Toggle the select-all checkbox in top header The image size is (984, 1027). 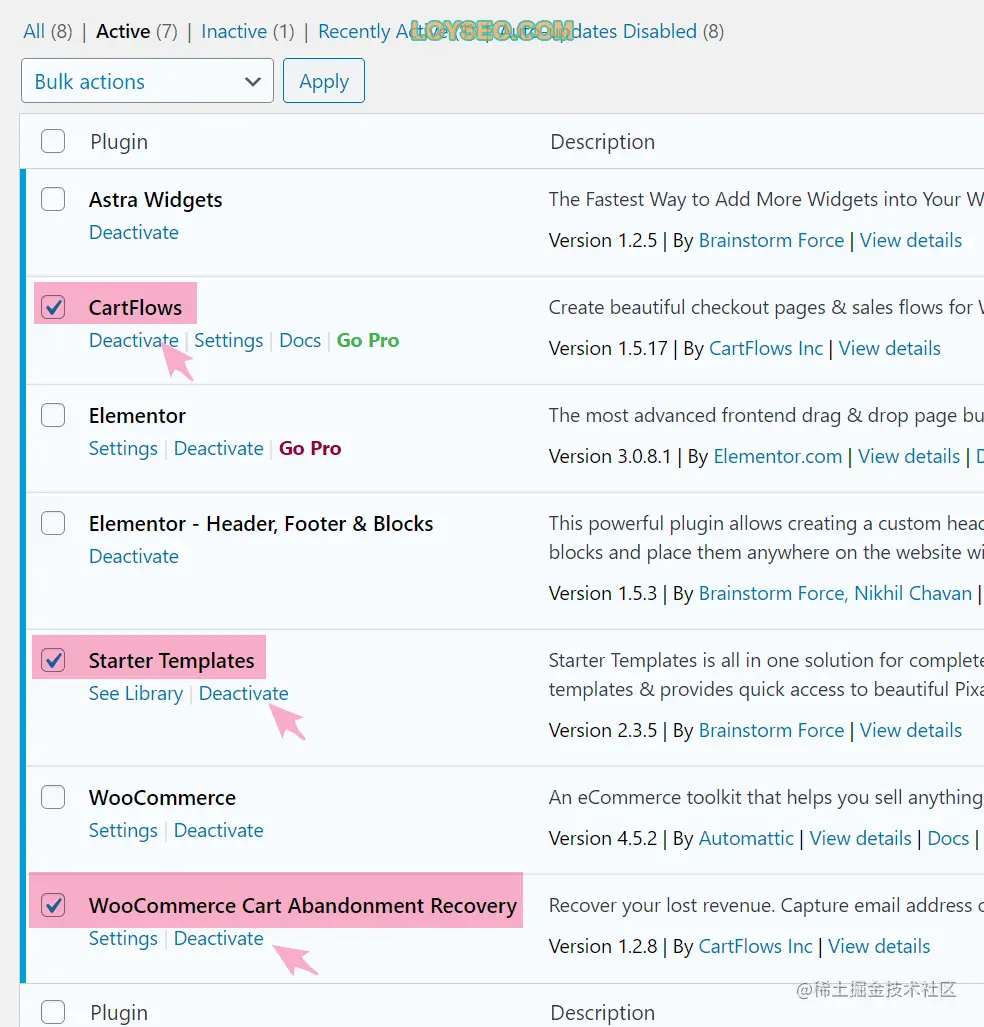click(53, 141)
